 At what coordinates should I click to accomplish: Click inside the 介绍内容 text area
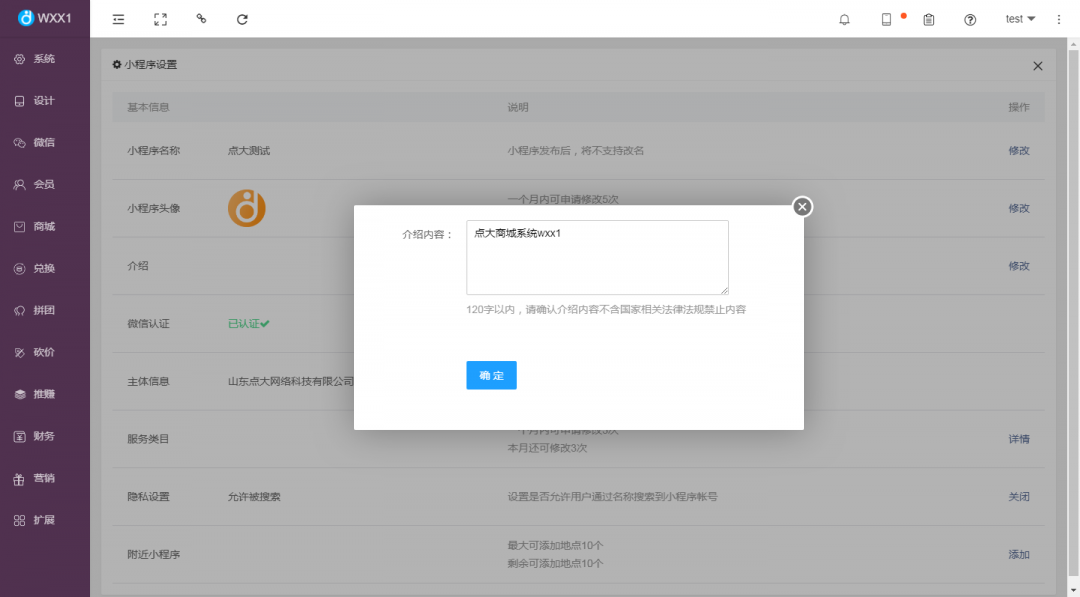[x=597, y=255]
